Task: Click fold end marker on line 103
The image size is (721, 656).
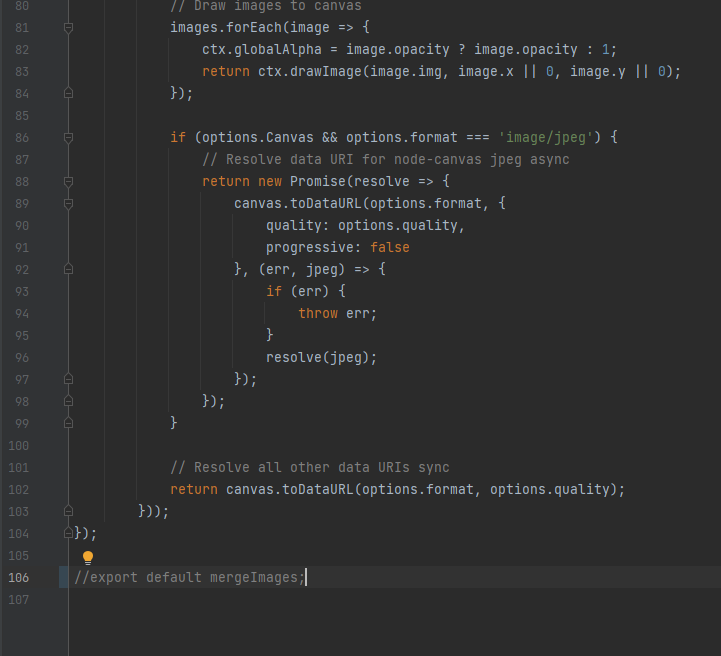Action: click(x=68, y=511)
